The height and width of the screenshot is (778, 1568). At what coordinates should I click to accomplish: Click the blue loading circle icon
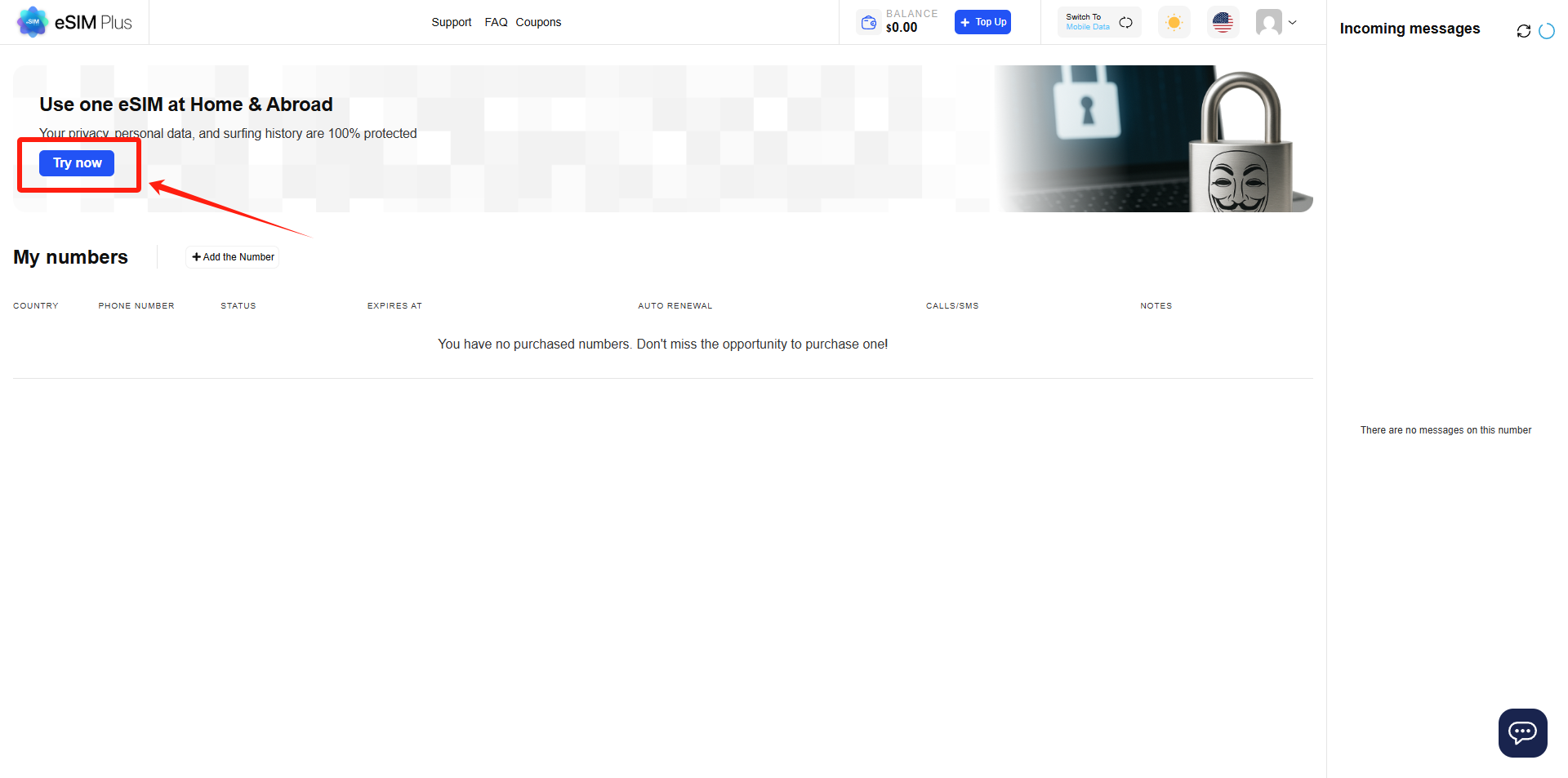click(x=1547, y=31)
